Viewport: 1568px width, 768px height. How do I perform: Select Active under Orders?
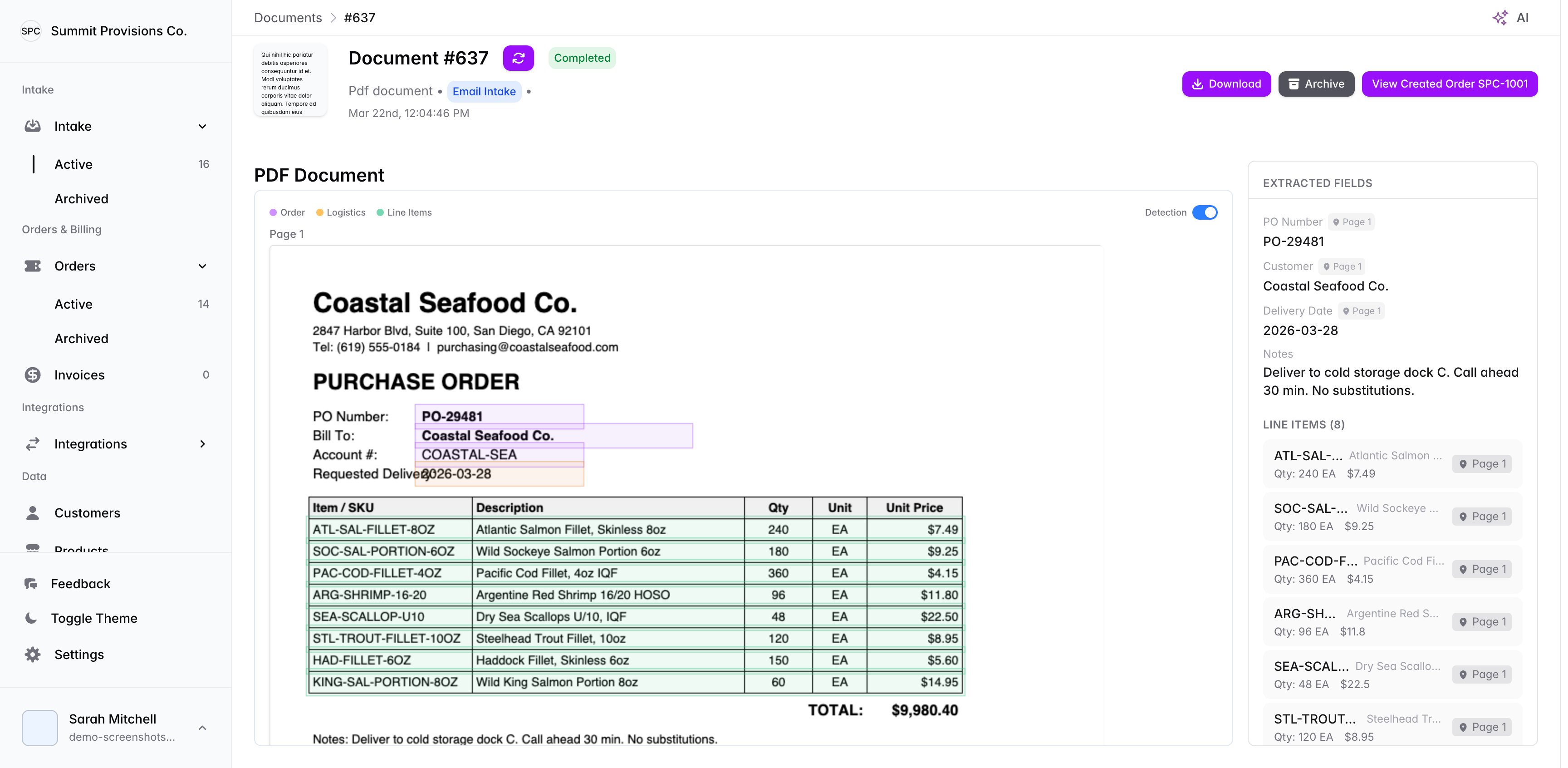(73, 304)
